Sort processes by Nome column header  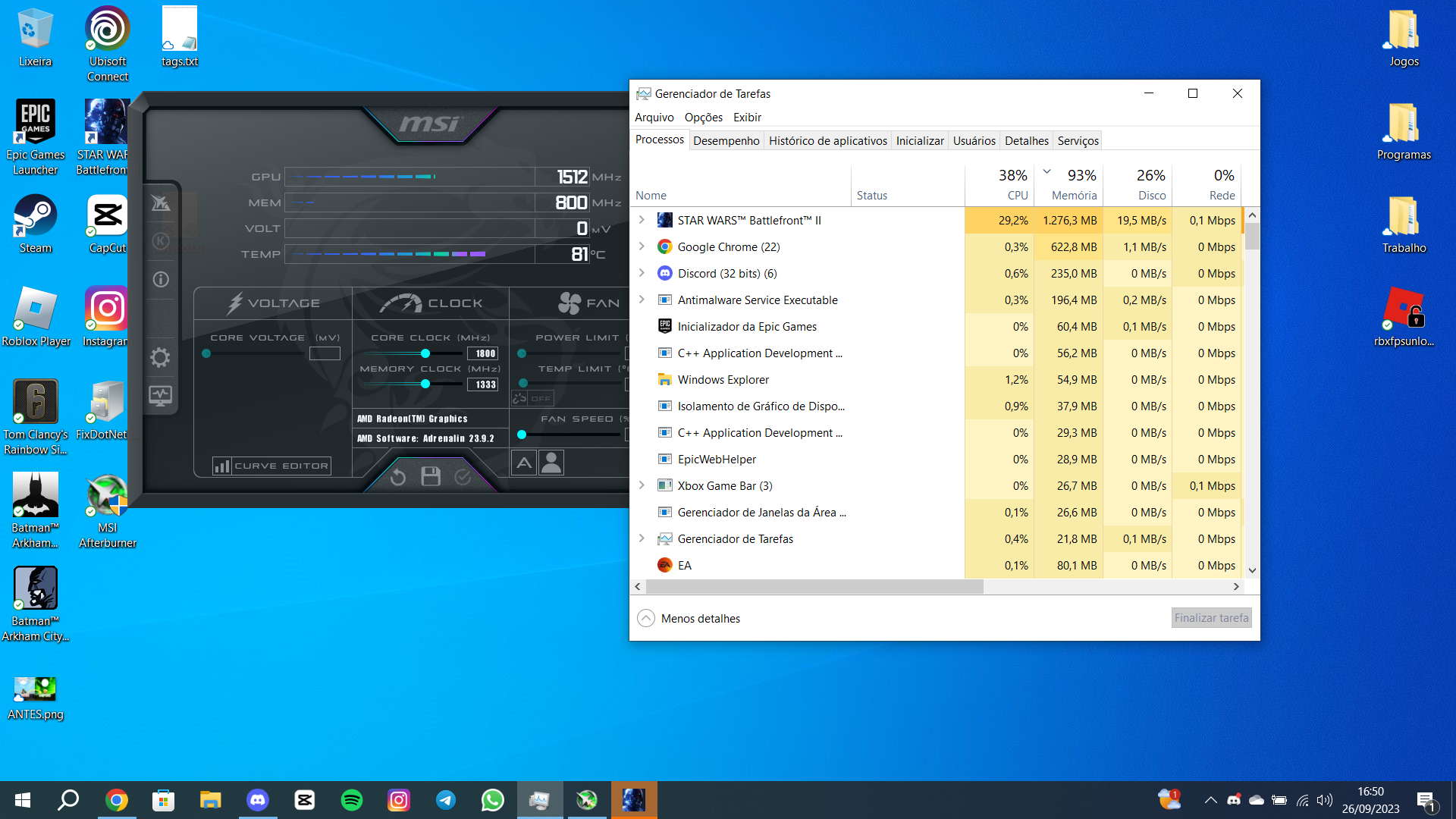coord(740,185)
